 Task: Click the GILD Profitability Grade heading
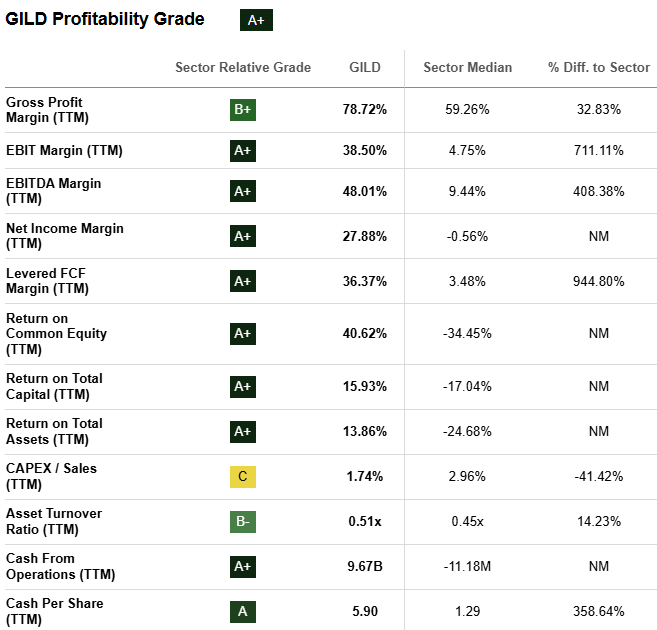(105, 19)
